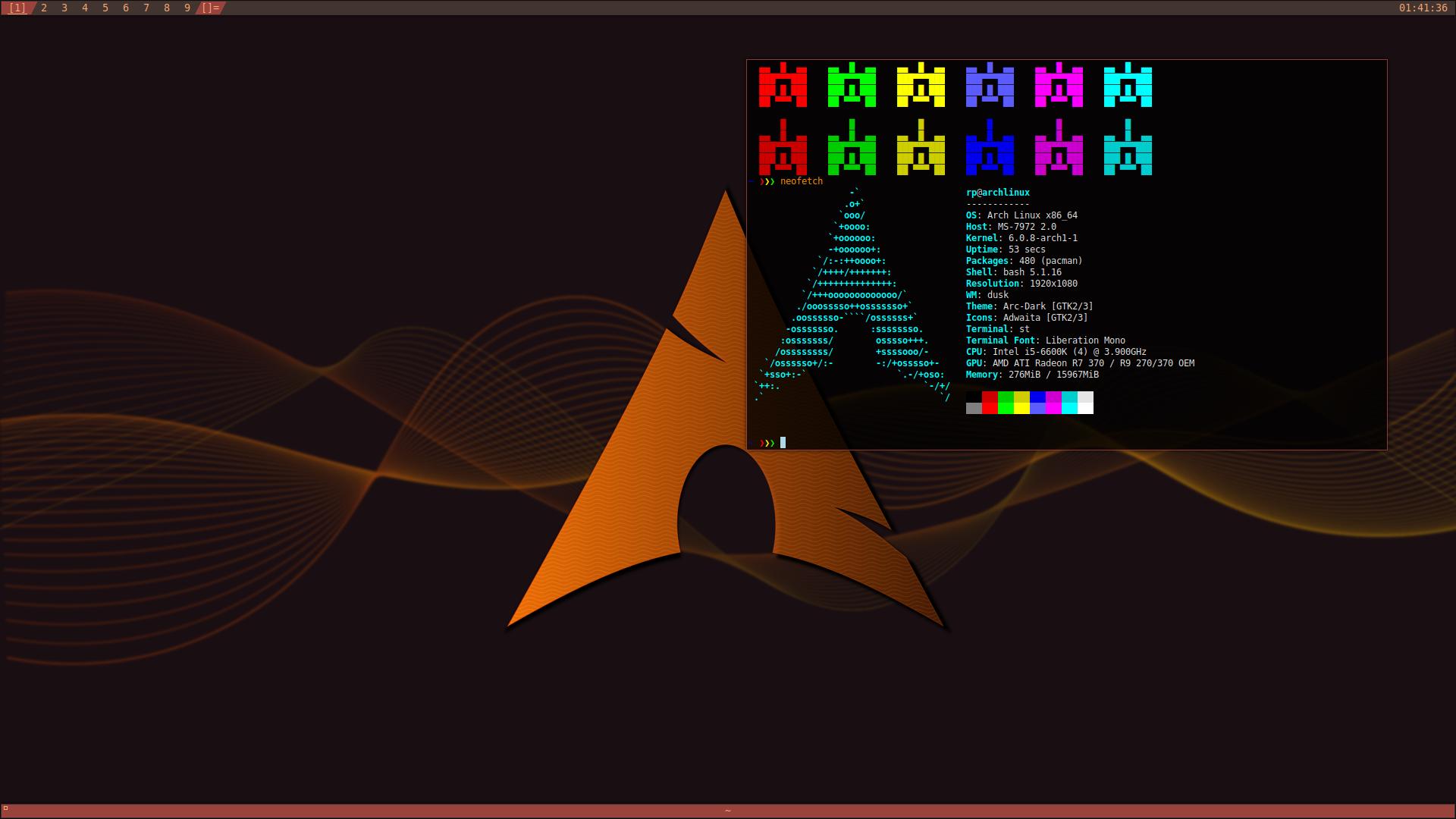This screenshot has width=1456, height=819.
Task: Click the 'Icons: Adwaita [GTK2/3]' line
Action: pos(1027,318)
